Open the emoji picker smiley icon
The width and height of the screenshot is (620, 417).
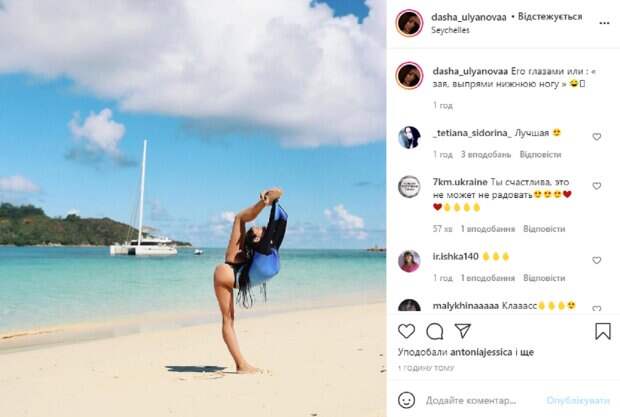[x=406, y=400]
